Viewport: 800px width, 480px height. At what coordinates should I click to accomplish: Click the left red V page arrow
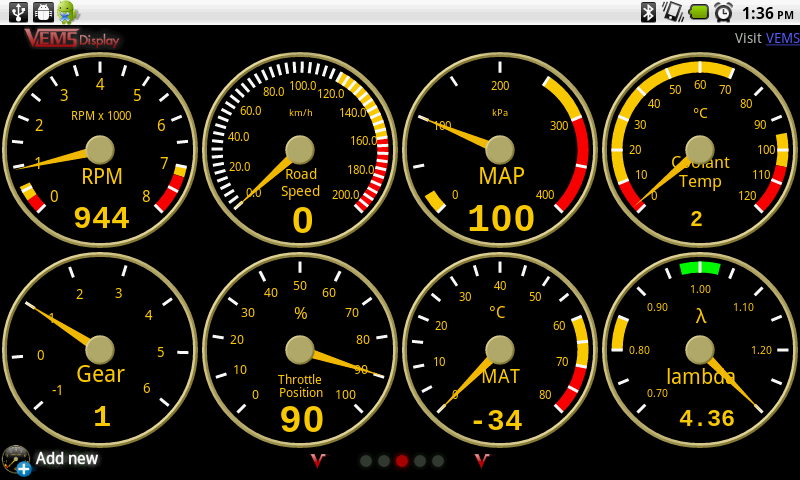point(318,460)
